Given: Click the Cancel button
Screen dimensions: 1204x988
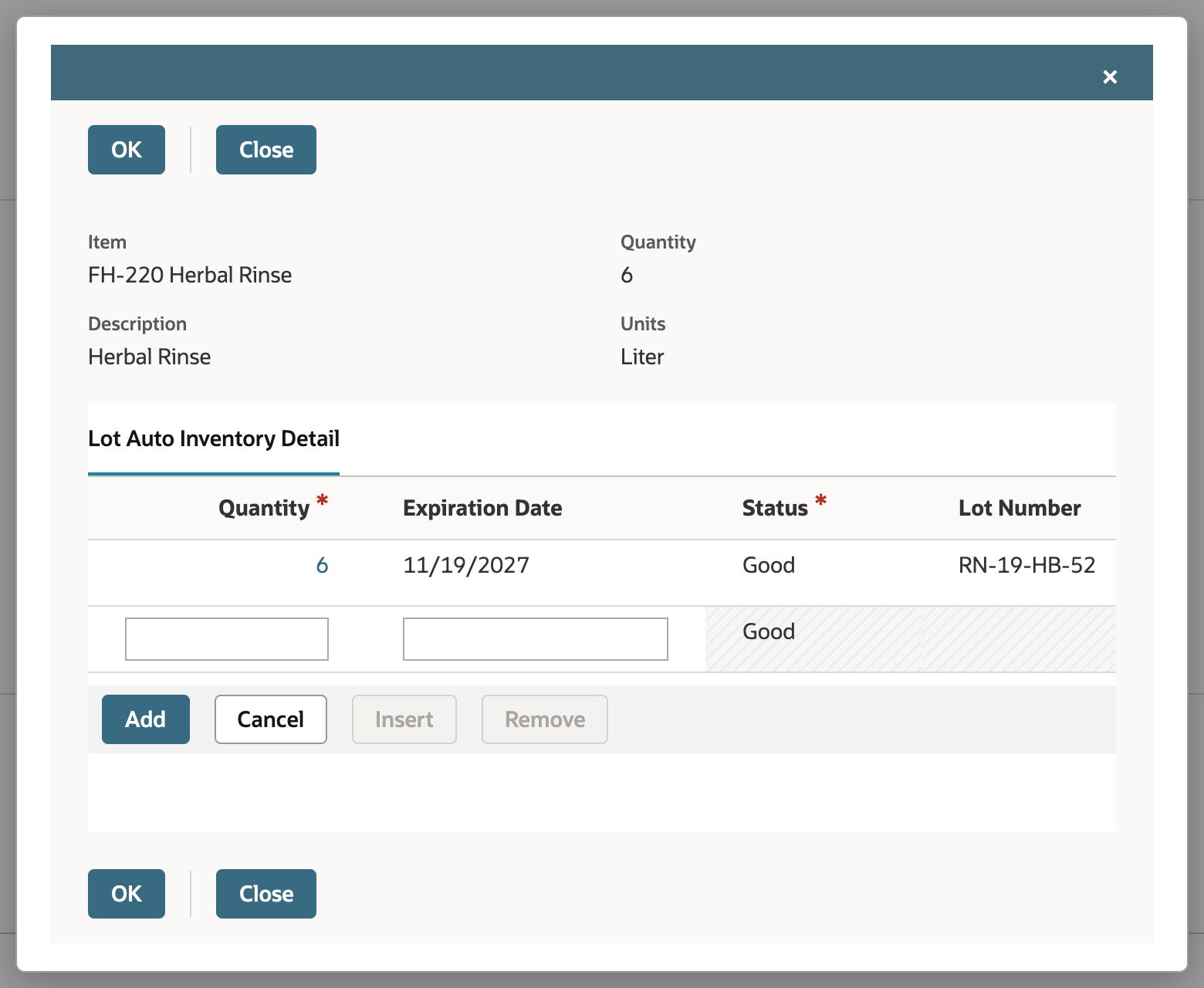Looking at the screenshot, I should [x=271, y=719].
